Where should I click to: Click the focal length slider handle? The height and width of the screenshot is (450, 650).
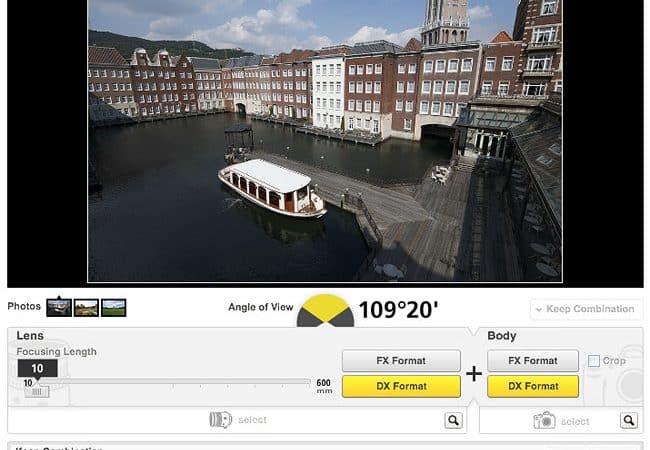37,392
